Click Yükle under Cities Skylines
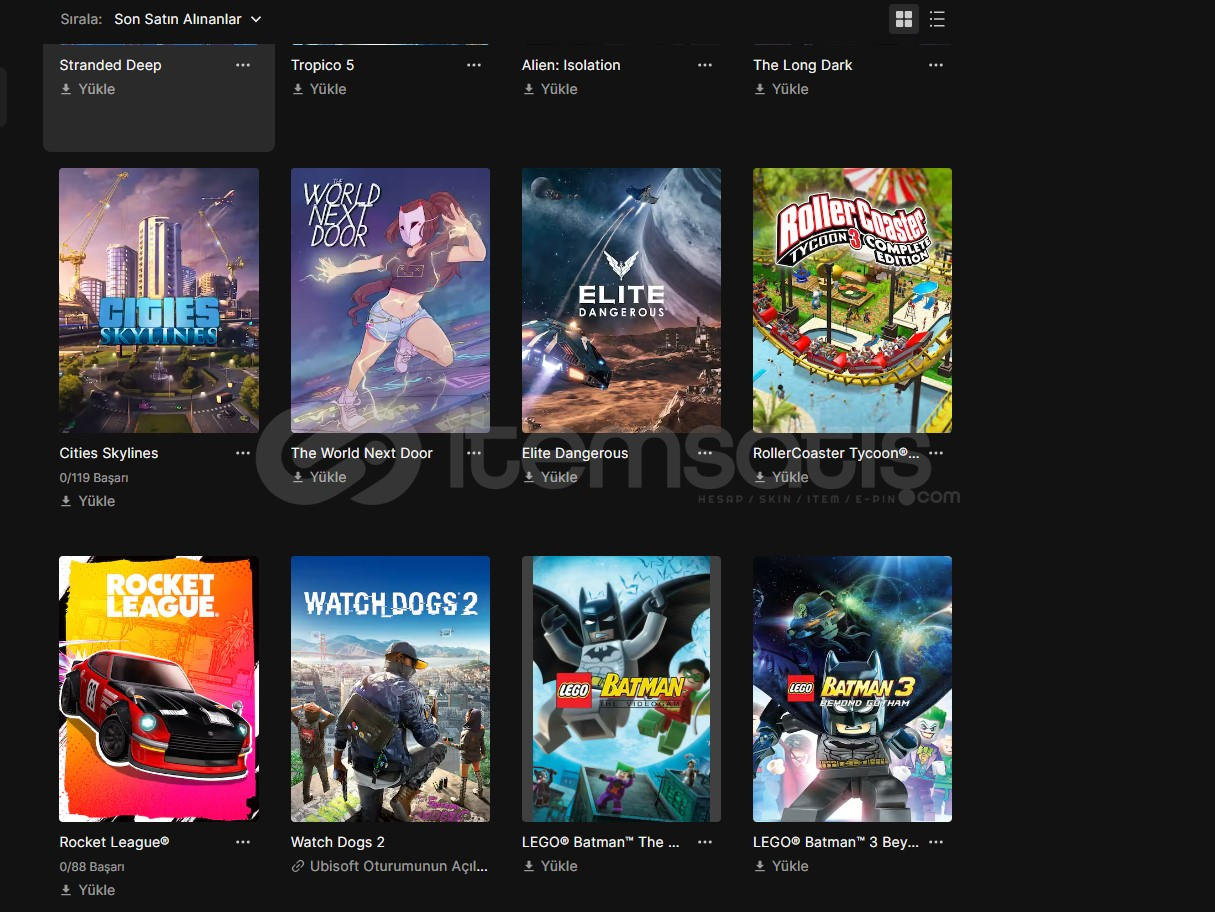Screen dimensions: 1215x912 pos(88,501)
